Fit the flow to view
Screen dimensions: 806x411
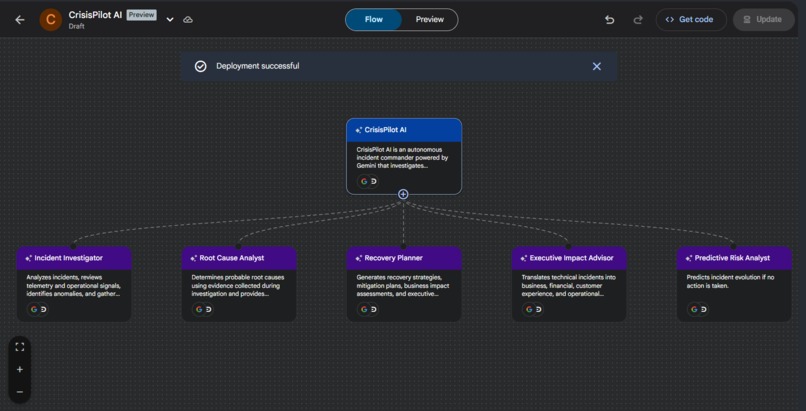point(20,347)
